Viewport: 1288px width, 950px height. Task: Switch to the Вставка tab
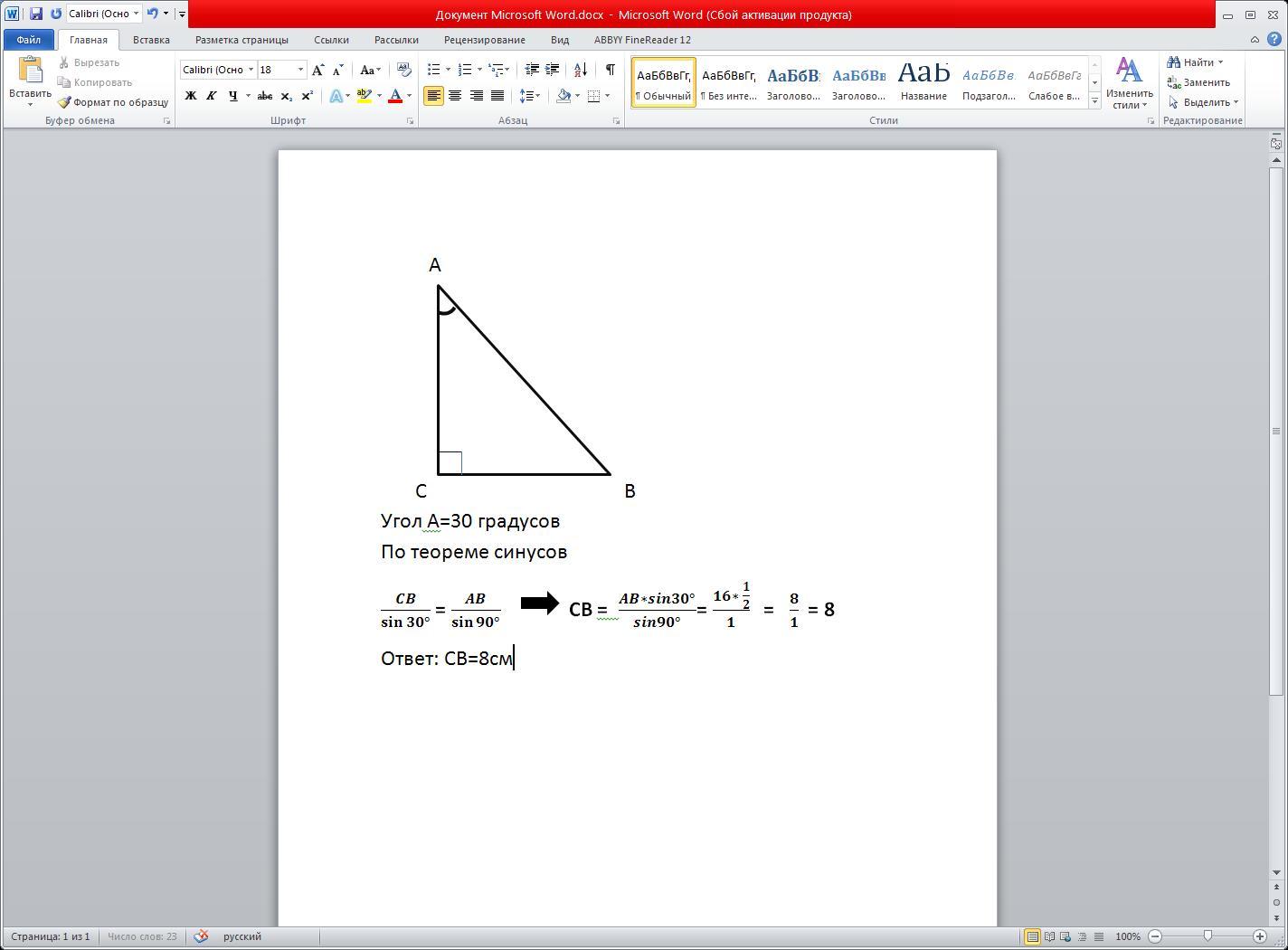point(151,40)
